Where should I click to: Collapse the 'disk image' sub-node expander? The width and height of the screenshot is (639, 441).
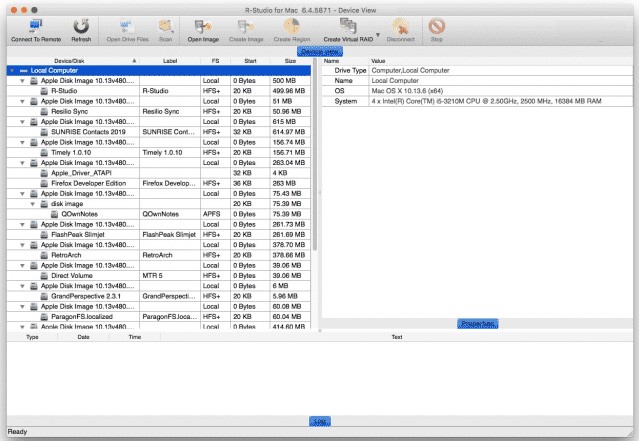tap(33, 204)
